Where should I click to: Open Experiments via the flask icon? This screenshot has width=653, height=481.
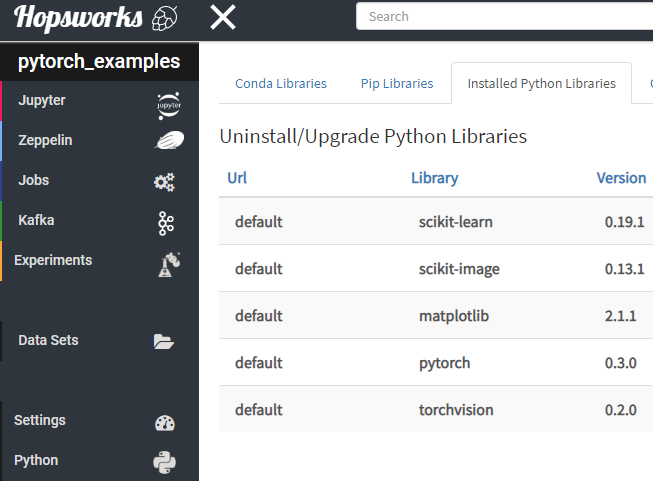point(166,263)
